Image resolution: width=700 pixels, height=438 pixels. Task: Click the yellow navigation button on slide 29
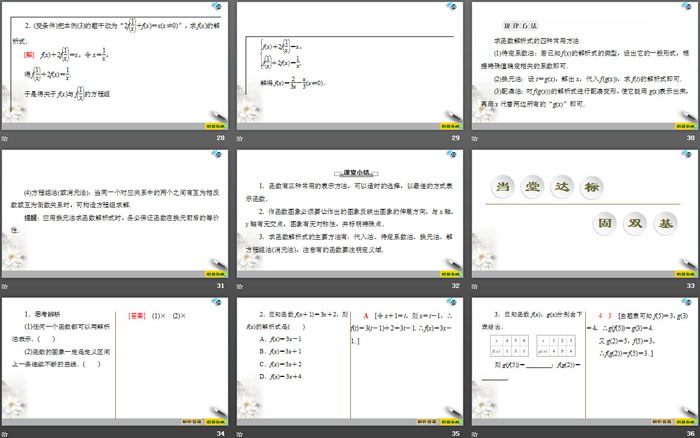pos(451,126)
